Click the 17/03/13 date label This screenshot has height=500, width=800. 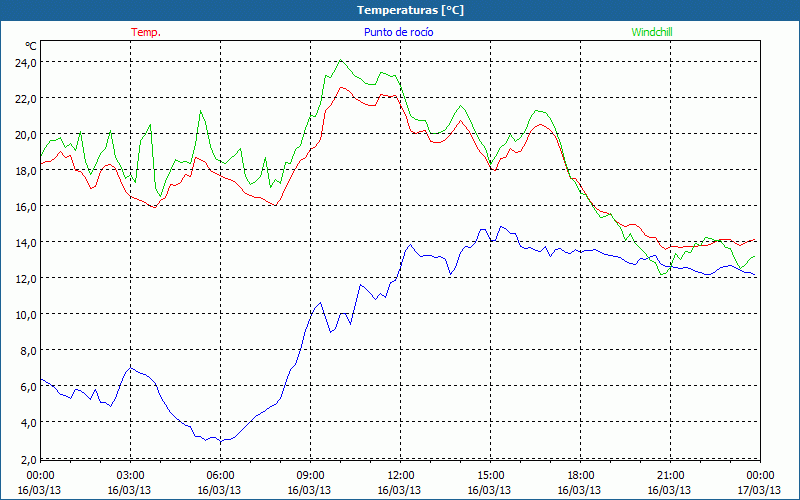click(759, 490)
